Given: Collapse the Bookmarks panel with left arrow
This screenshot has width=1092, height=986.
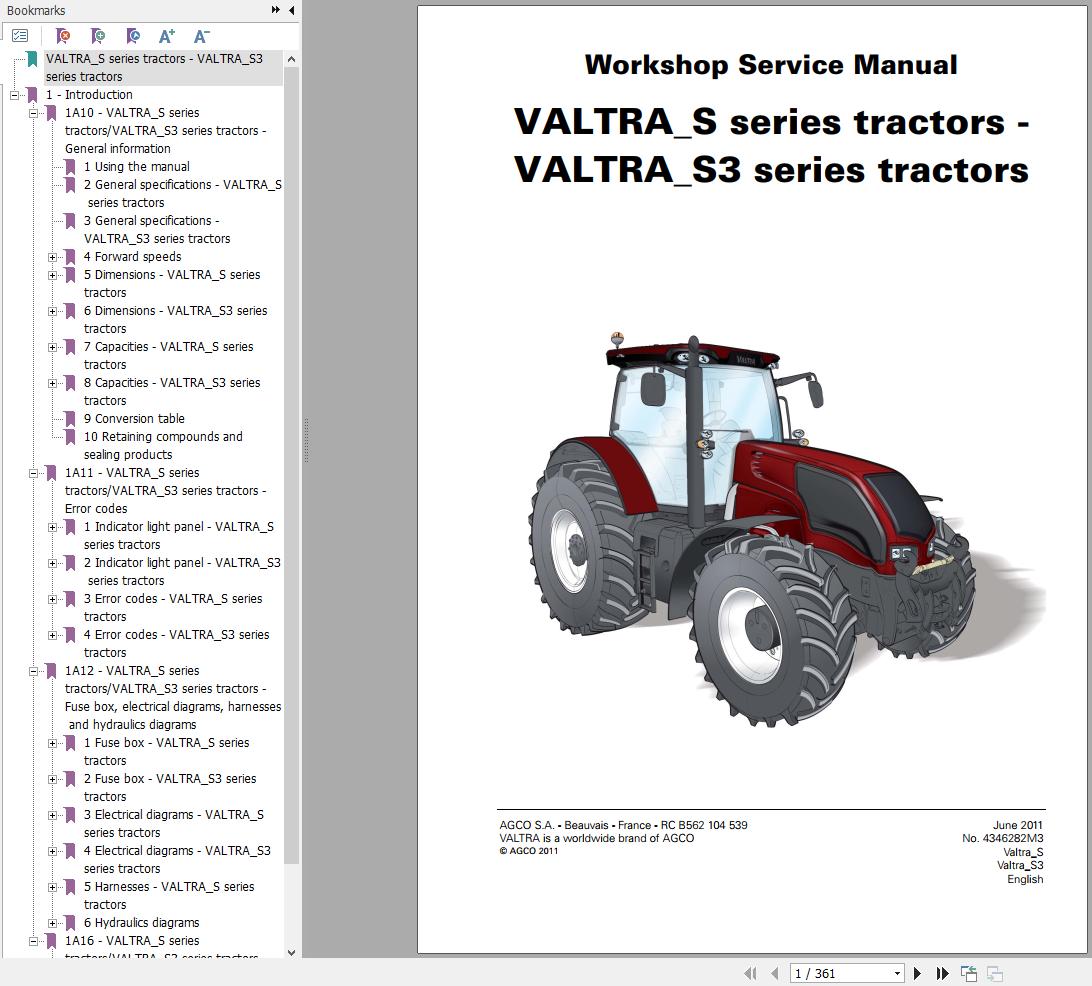Looking at the screenshot, I should 291,10.
